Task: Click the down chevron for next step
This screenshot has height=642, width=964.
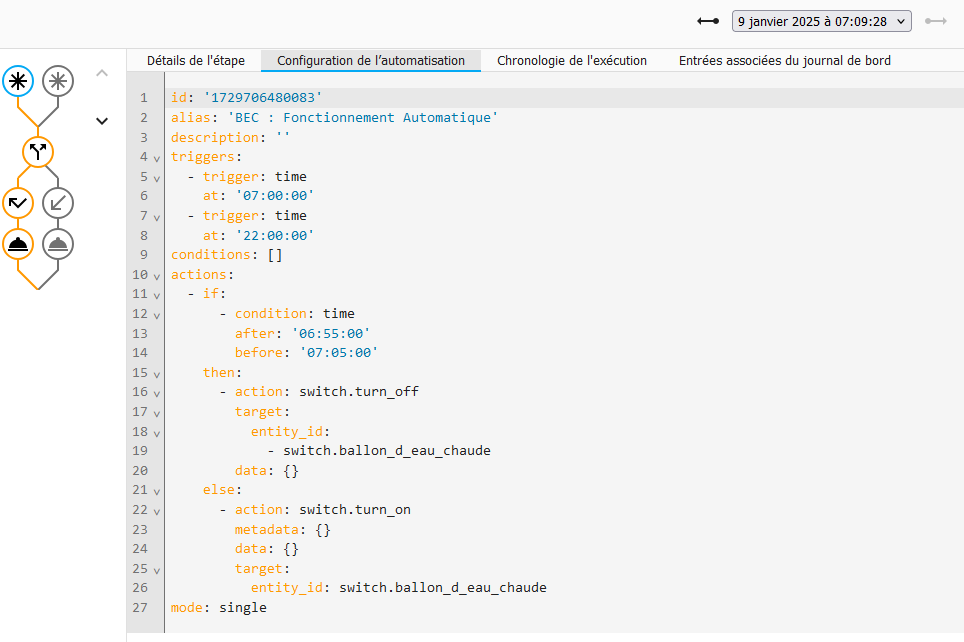Action: coord(102,121)
